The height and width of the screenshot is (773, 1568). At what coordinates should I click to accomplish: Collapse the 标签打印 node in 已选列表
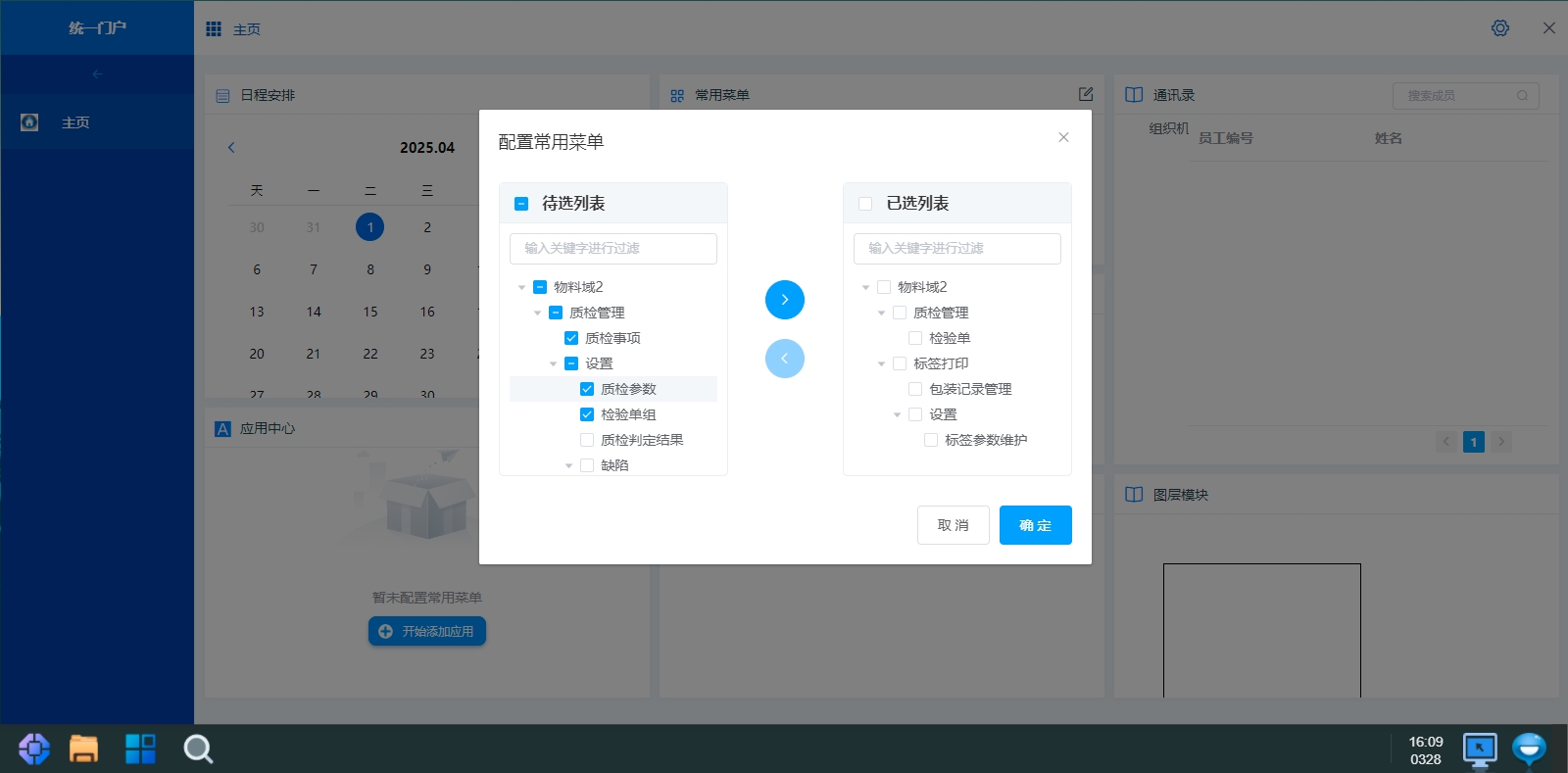(881, 363)
